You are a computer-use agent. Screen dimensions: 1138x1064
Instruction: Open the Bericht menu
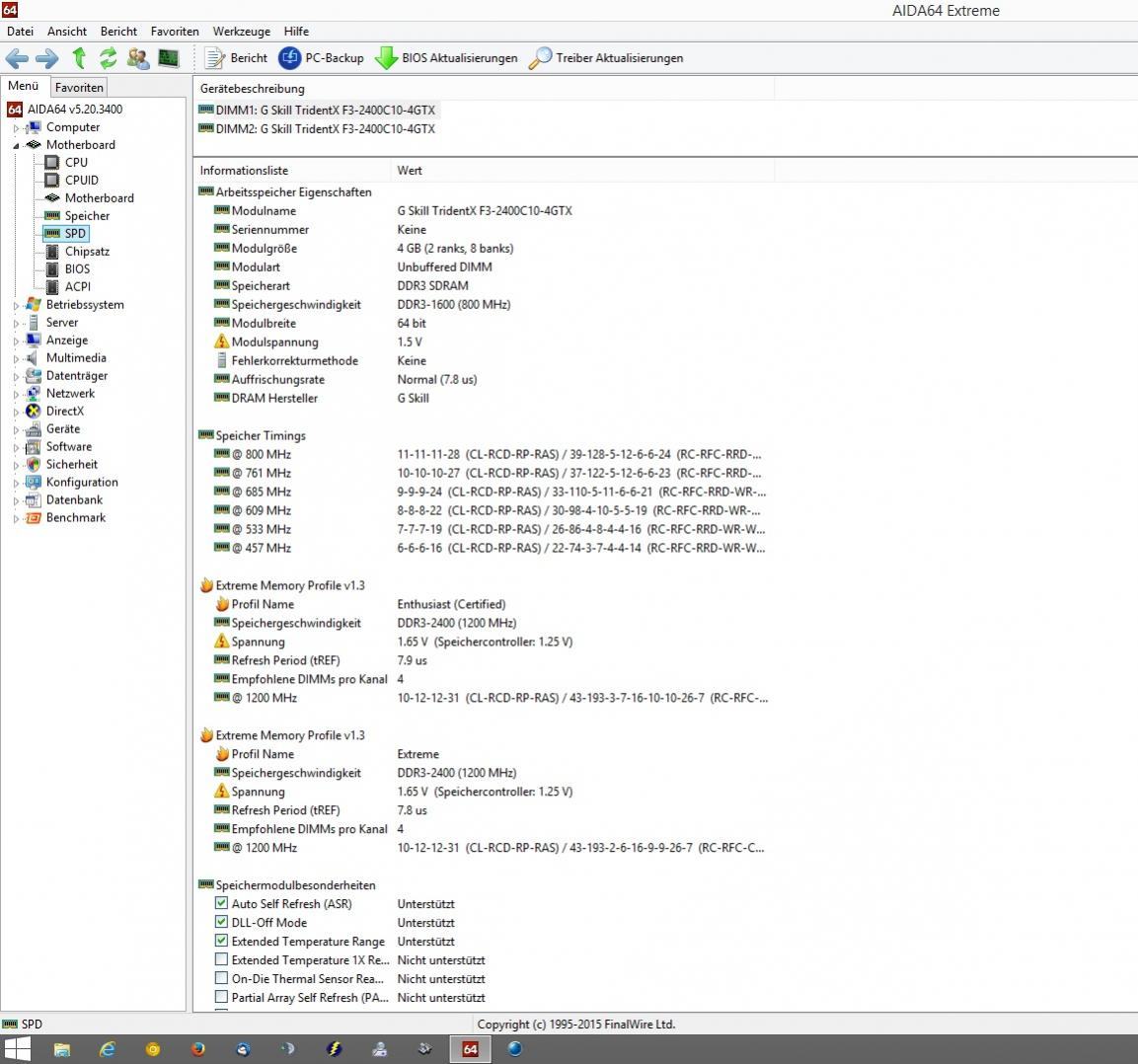tap(118, 32)
